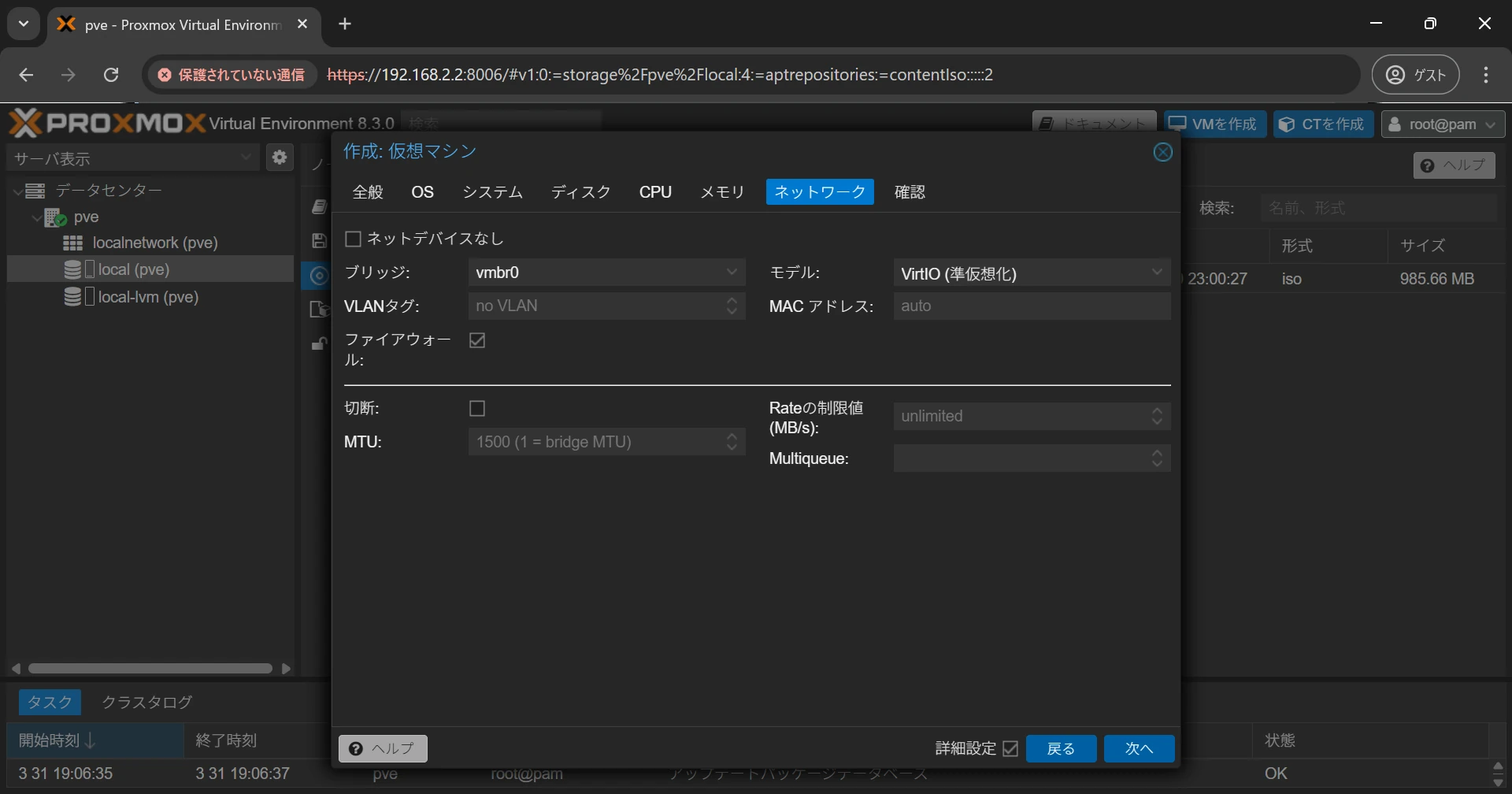The image size is (1512, 794).
Task: Sort by 開始時刻 column header
Action: tap(95, 740)
